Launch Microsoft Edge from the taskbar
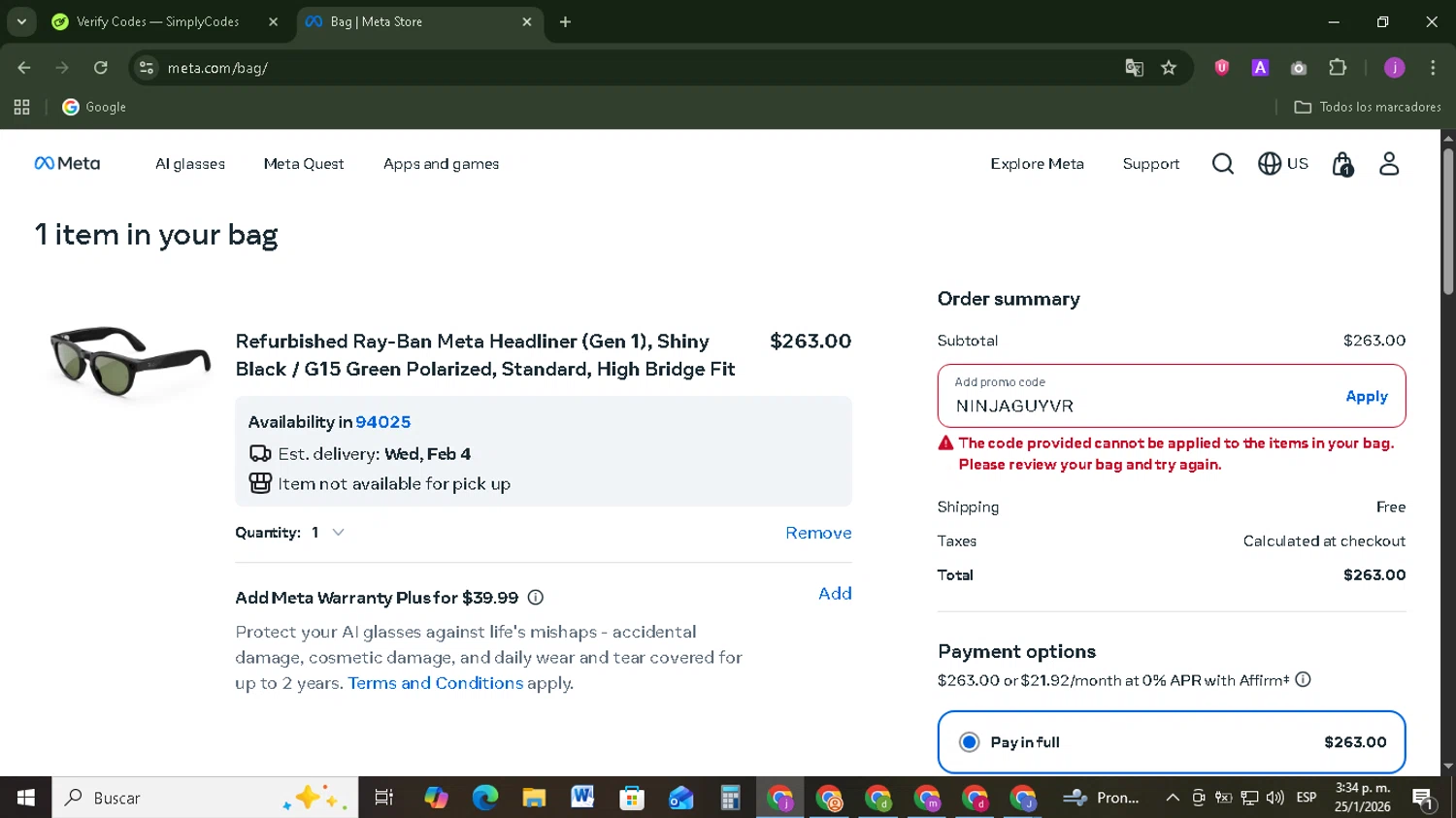The image size is (1456, 818). [485, 798]
